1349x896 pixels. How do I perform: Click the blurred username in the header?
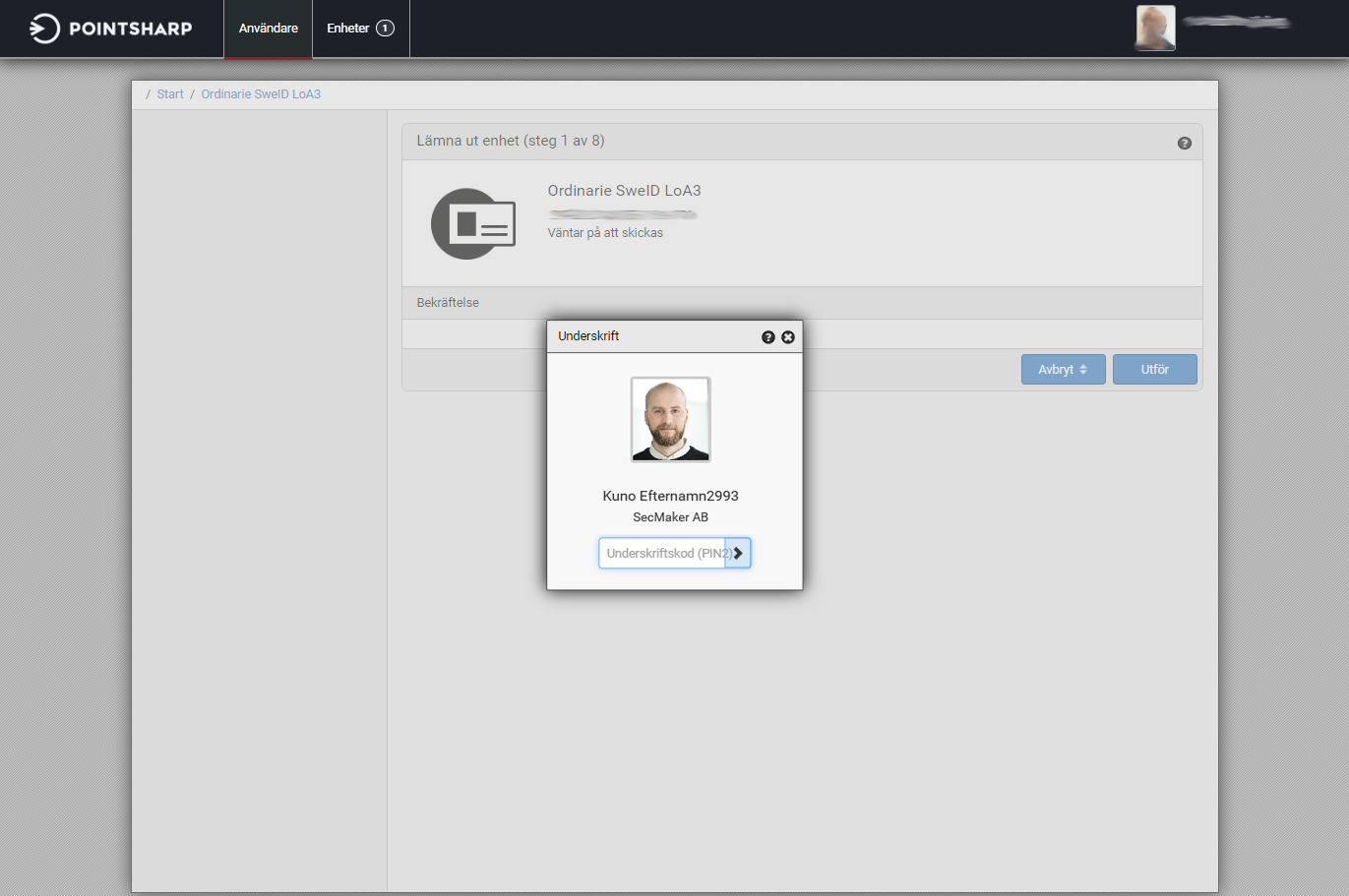coord(1237,22)
